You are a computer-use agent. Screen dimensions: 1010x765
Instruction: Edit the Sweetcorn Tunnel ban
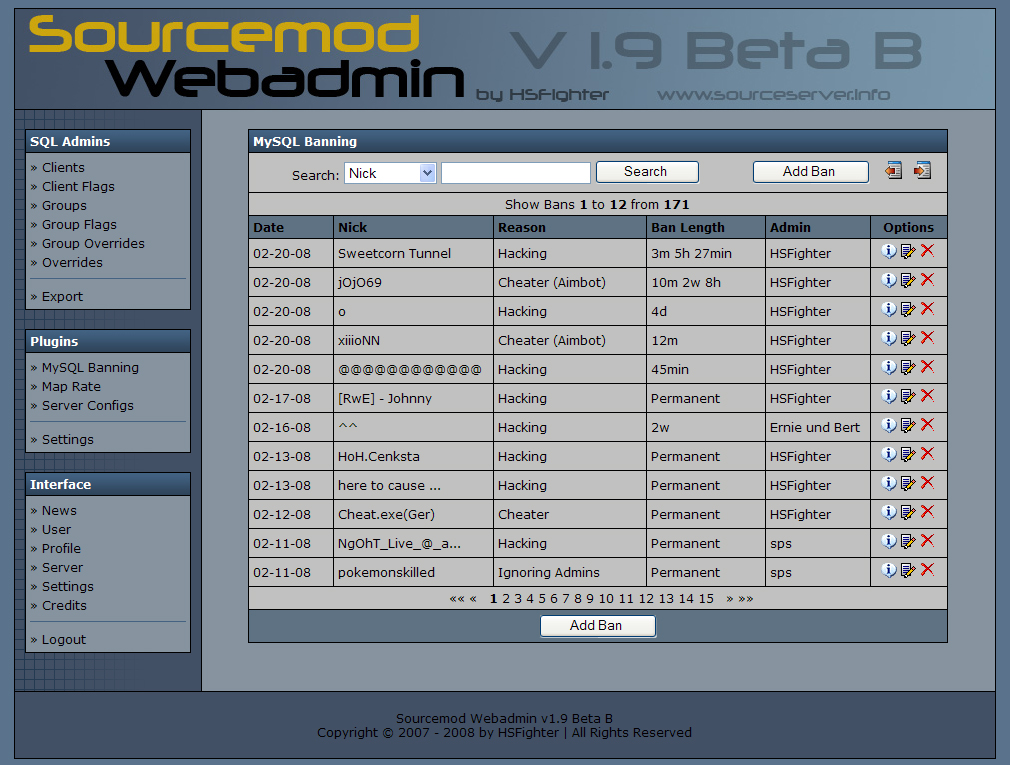point(908,251)
